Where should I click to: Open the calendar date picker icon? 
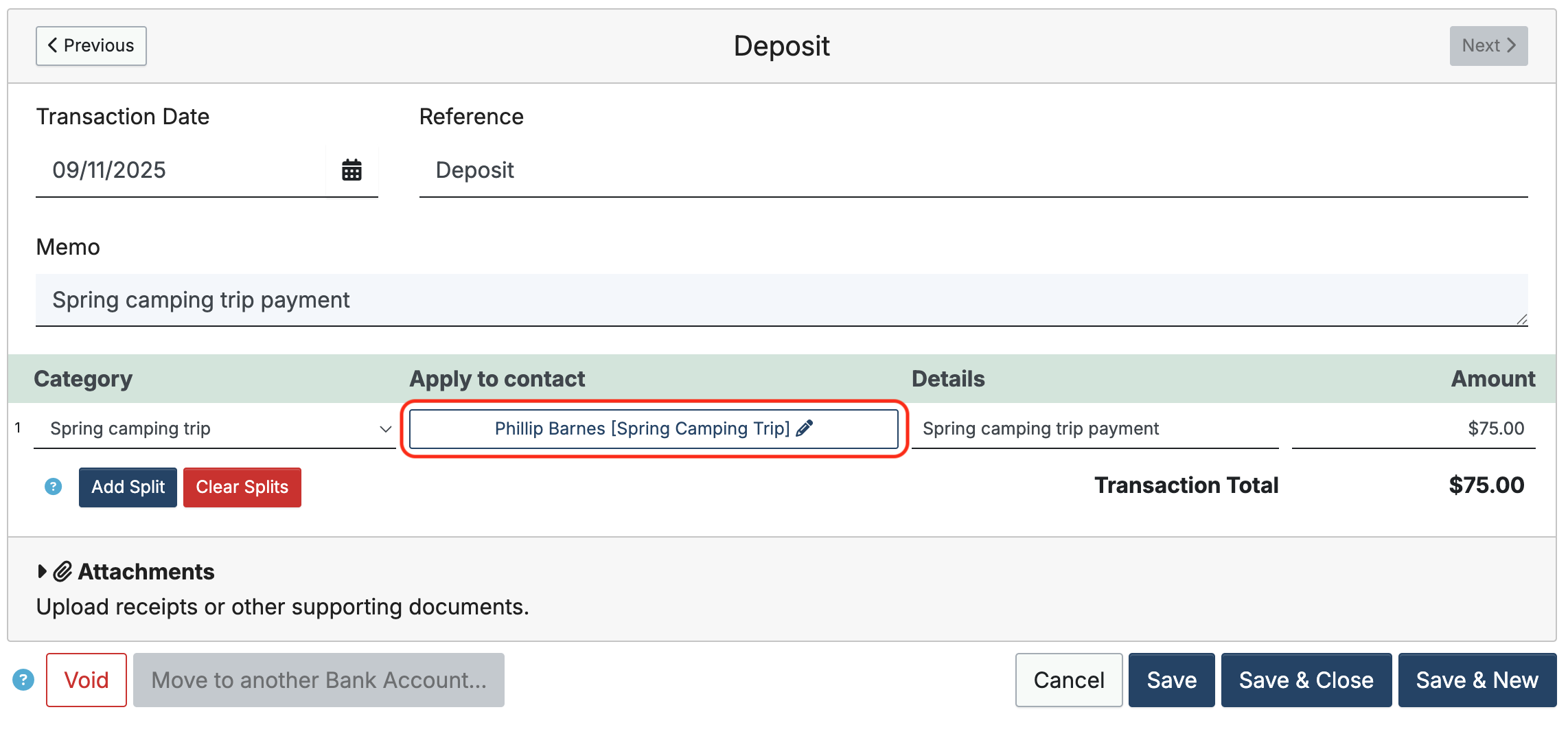[351, 170]
